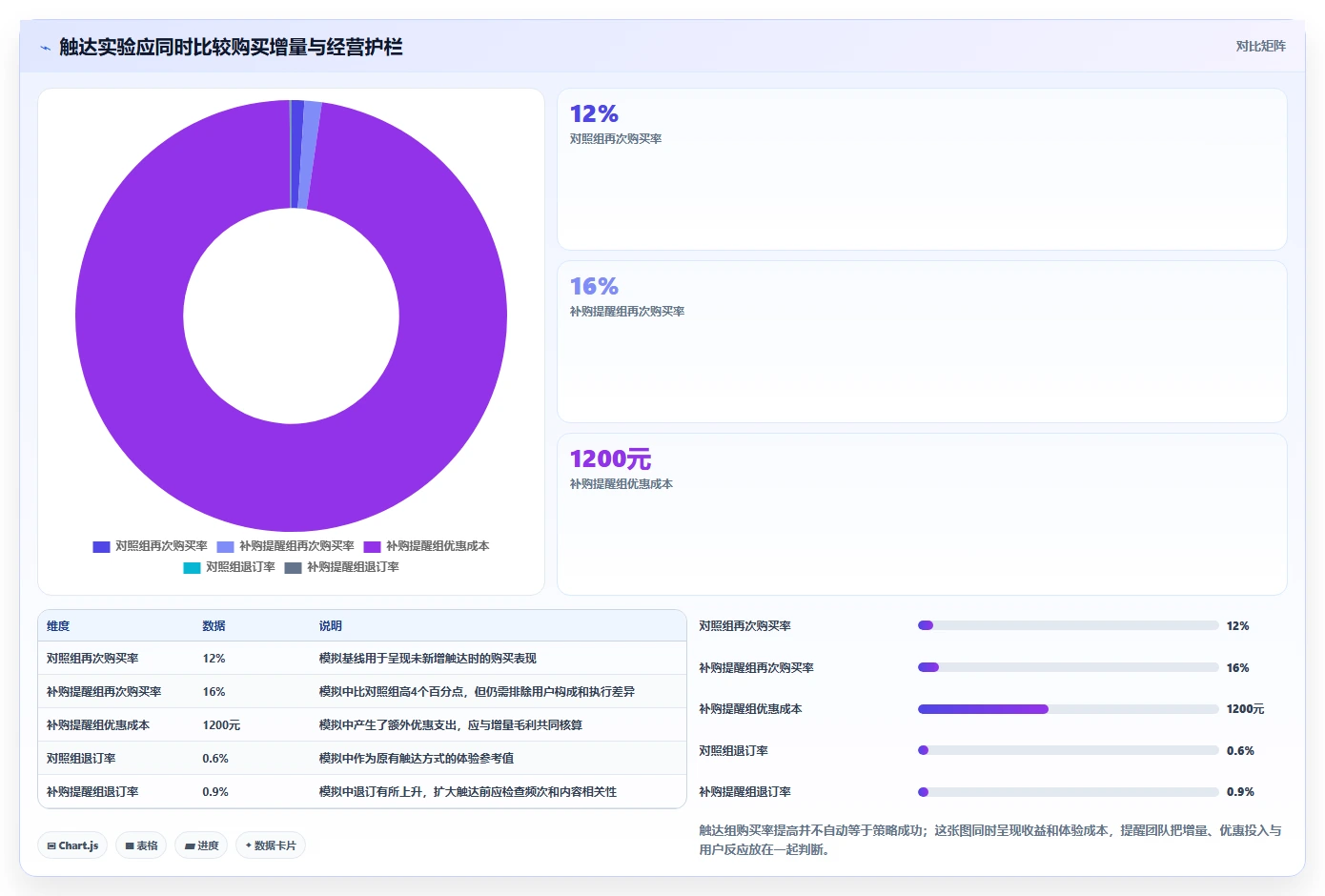
Task: Click the note 模拟基线用于呈现未新增触达时的购买表现
Action: 427,659
